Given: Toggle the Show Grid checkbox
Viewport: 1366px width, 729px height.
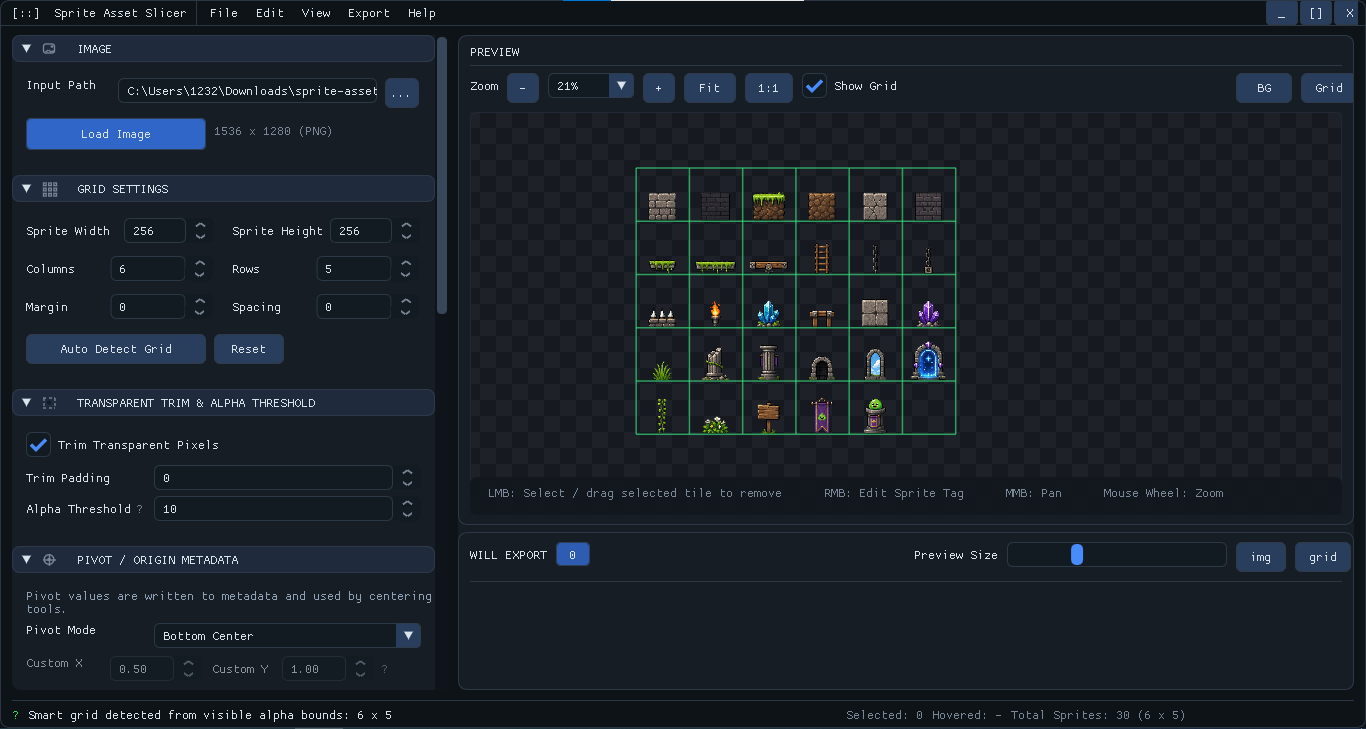Looking at the screenshot, I should tap(815, 87).
